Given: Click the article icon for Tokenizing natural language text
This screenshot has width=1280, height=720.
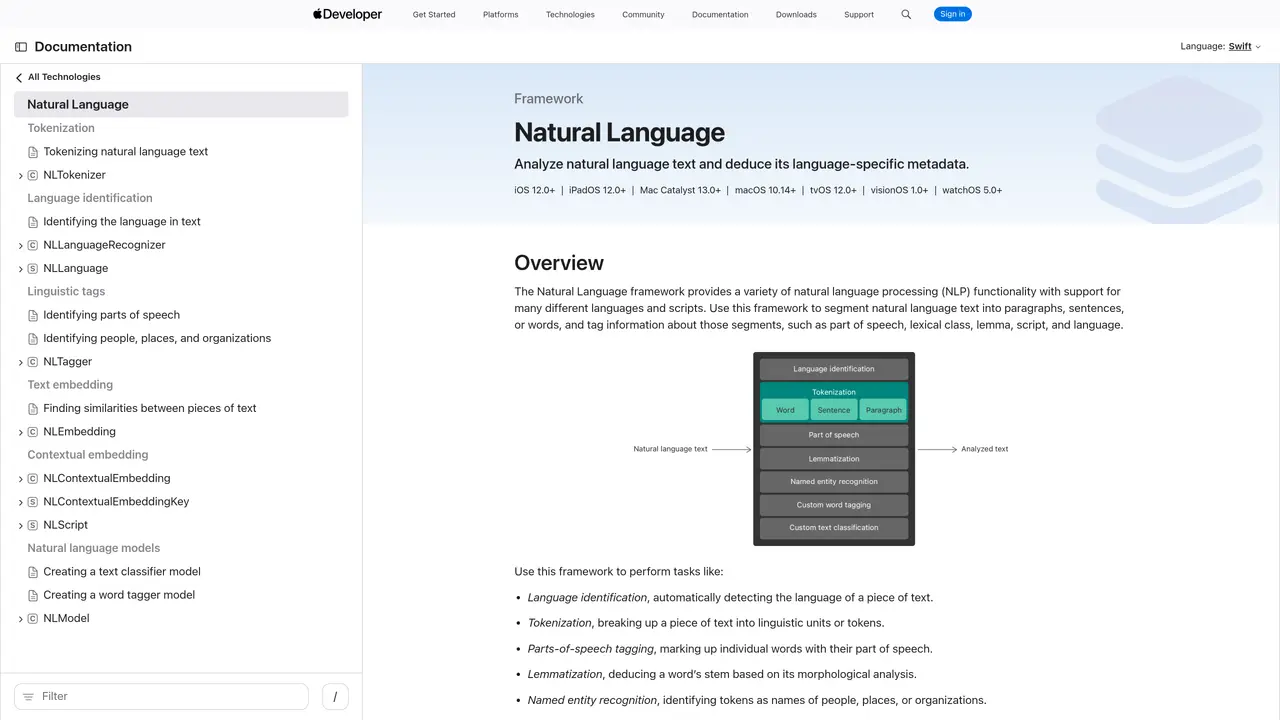Looking at the screenshot, I should pos(33,152).
